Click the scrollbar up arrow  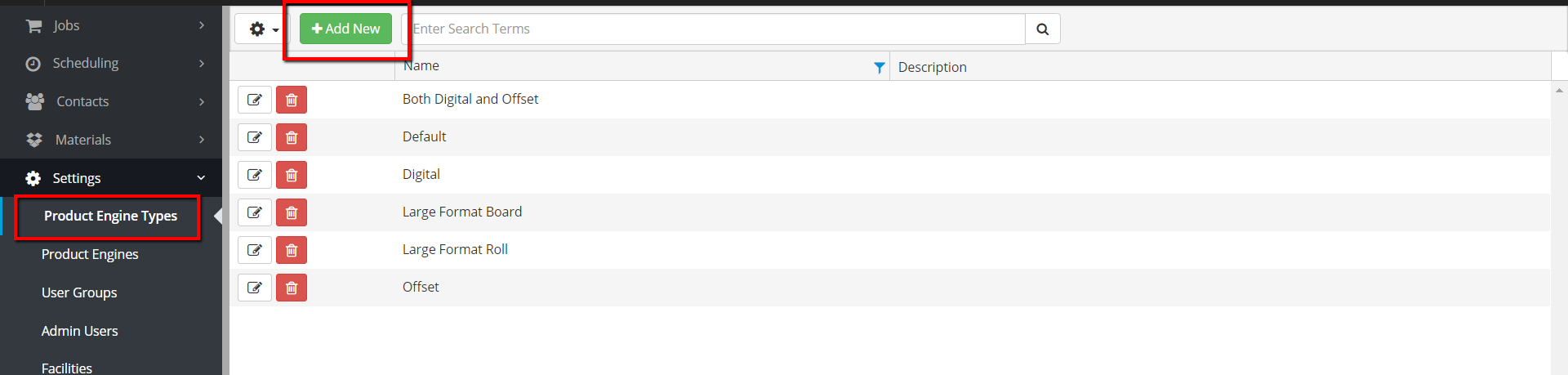point(1559,90)
